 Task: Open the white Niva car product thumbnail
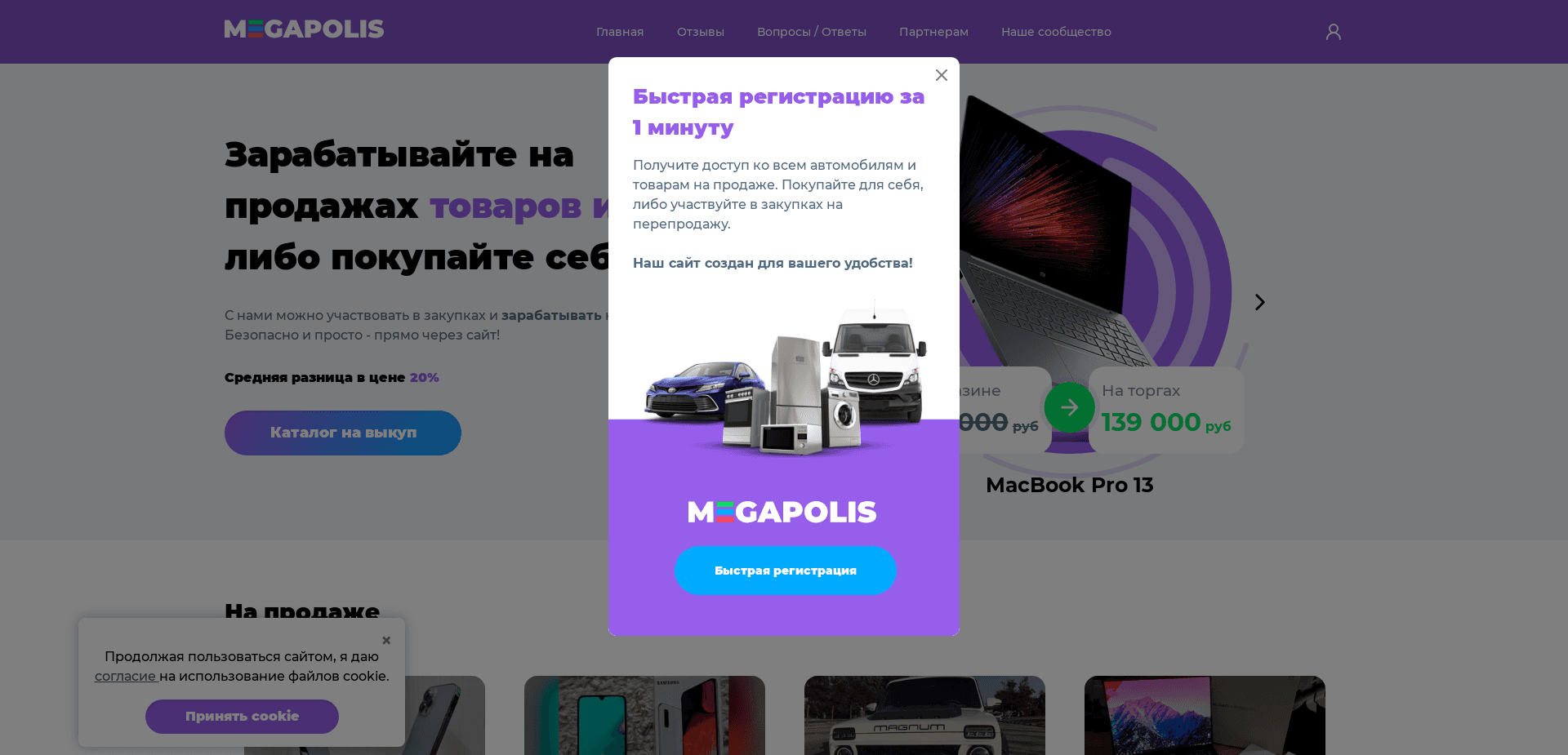pos(924,715)
